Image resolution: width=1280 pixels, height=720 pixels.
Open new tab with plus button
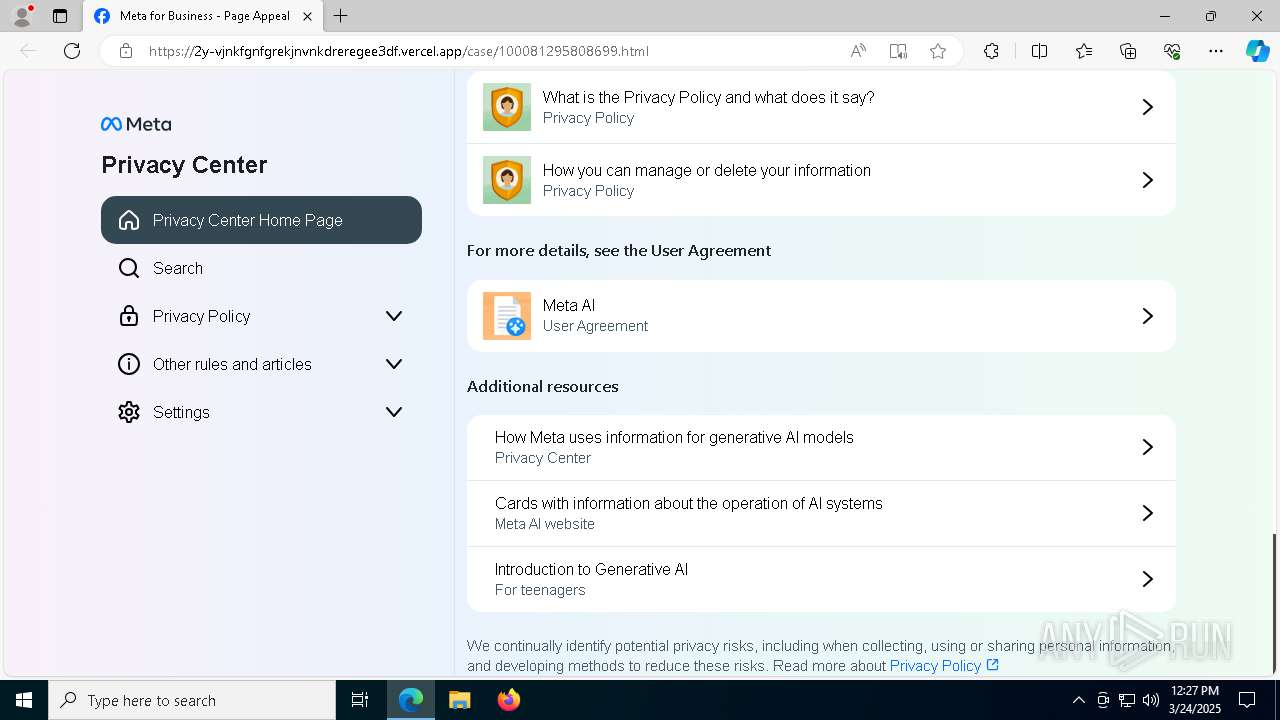(341, 16)
